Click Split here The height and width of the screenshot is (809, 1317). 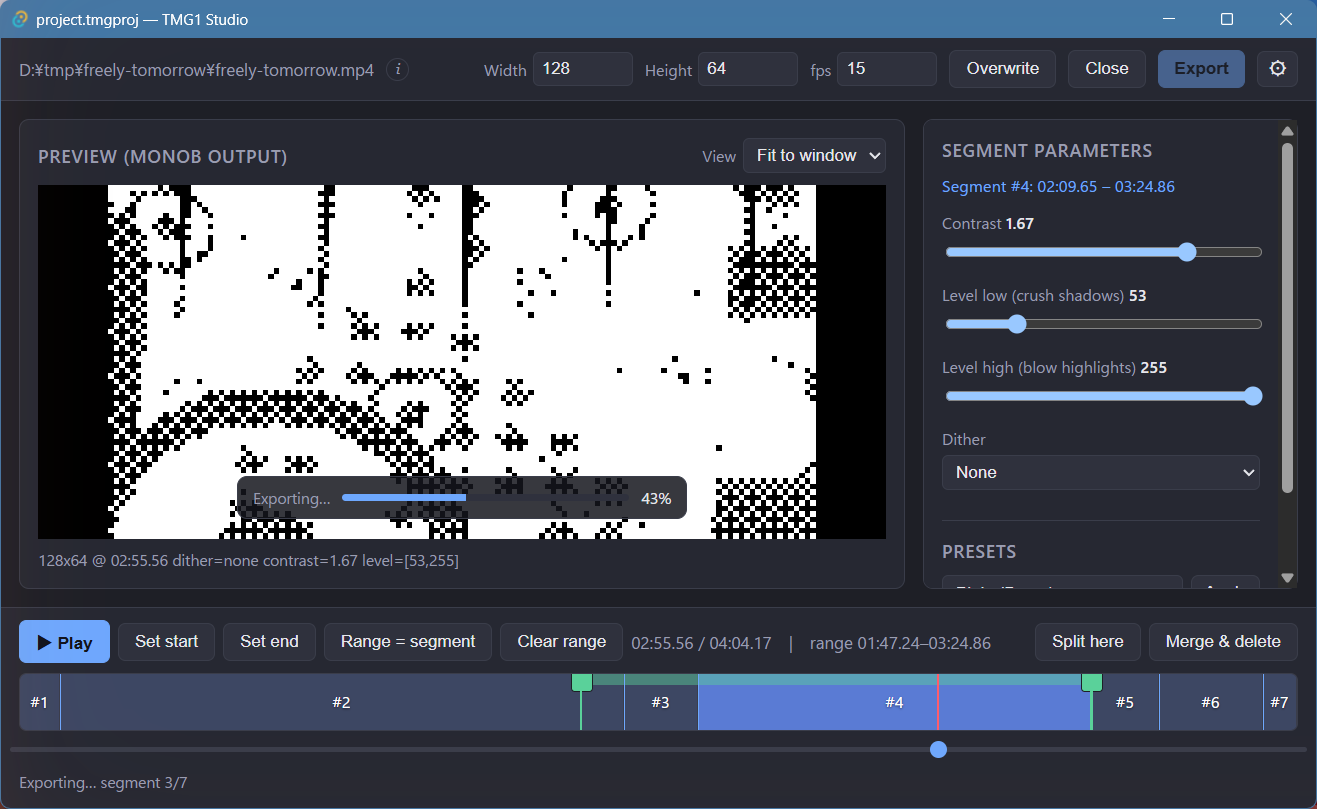point(1088,642)
